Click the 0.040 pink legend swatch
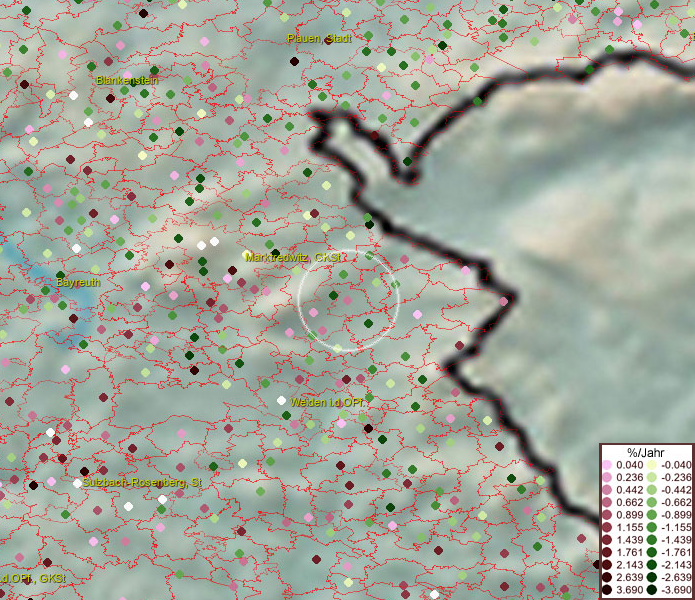Viewport: 695px width, 600px height. pyautogui.click(x=607, y=465)
